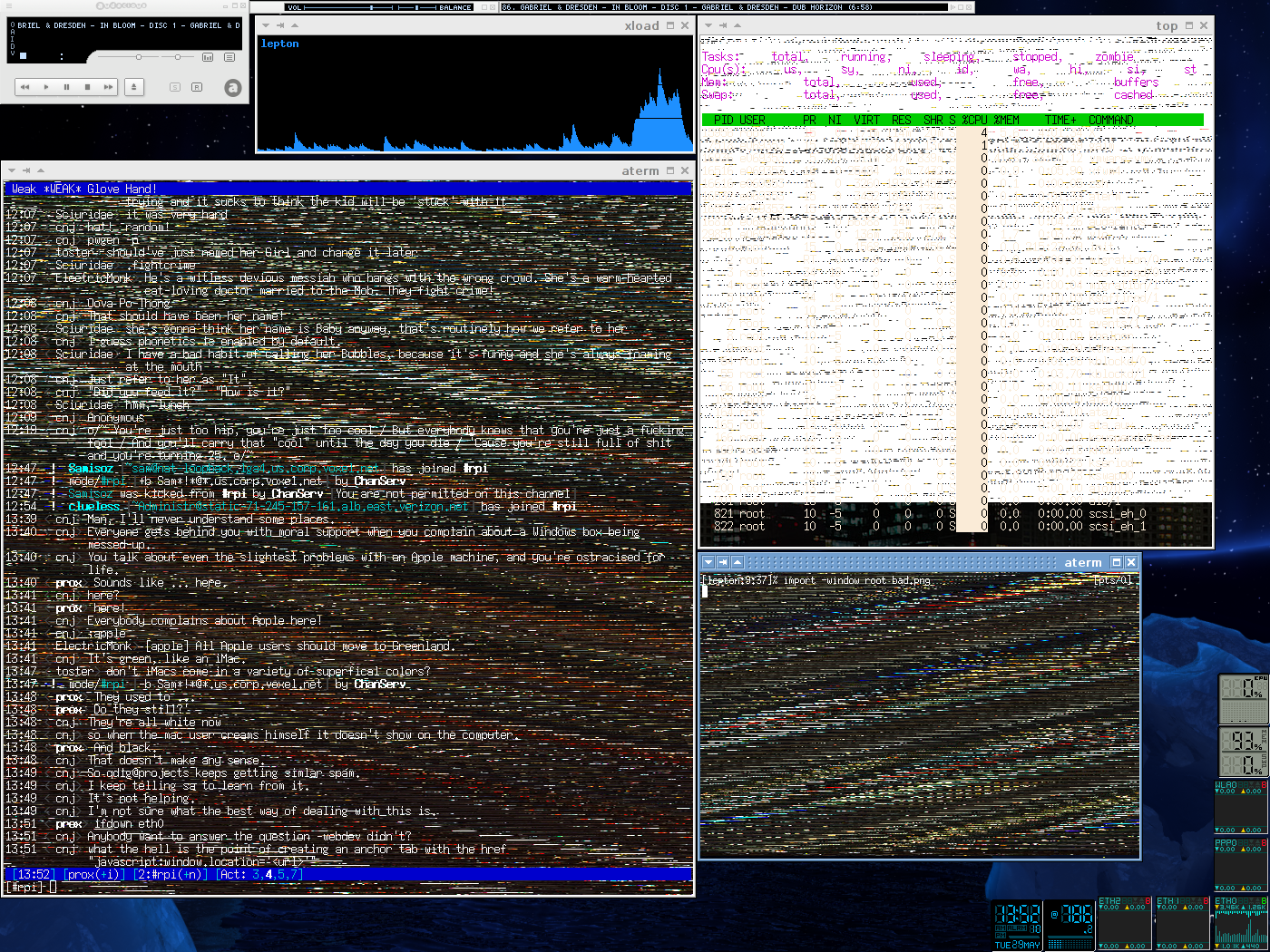
Task: Click the irssi input line '[#rpi]'
Action: [x=348, y=887]
